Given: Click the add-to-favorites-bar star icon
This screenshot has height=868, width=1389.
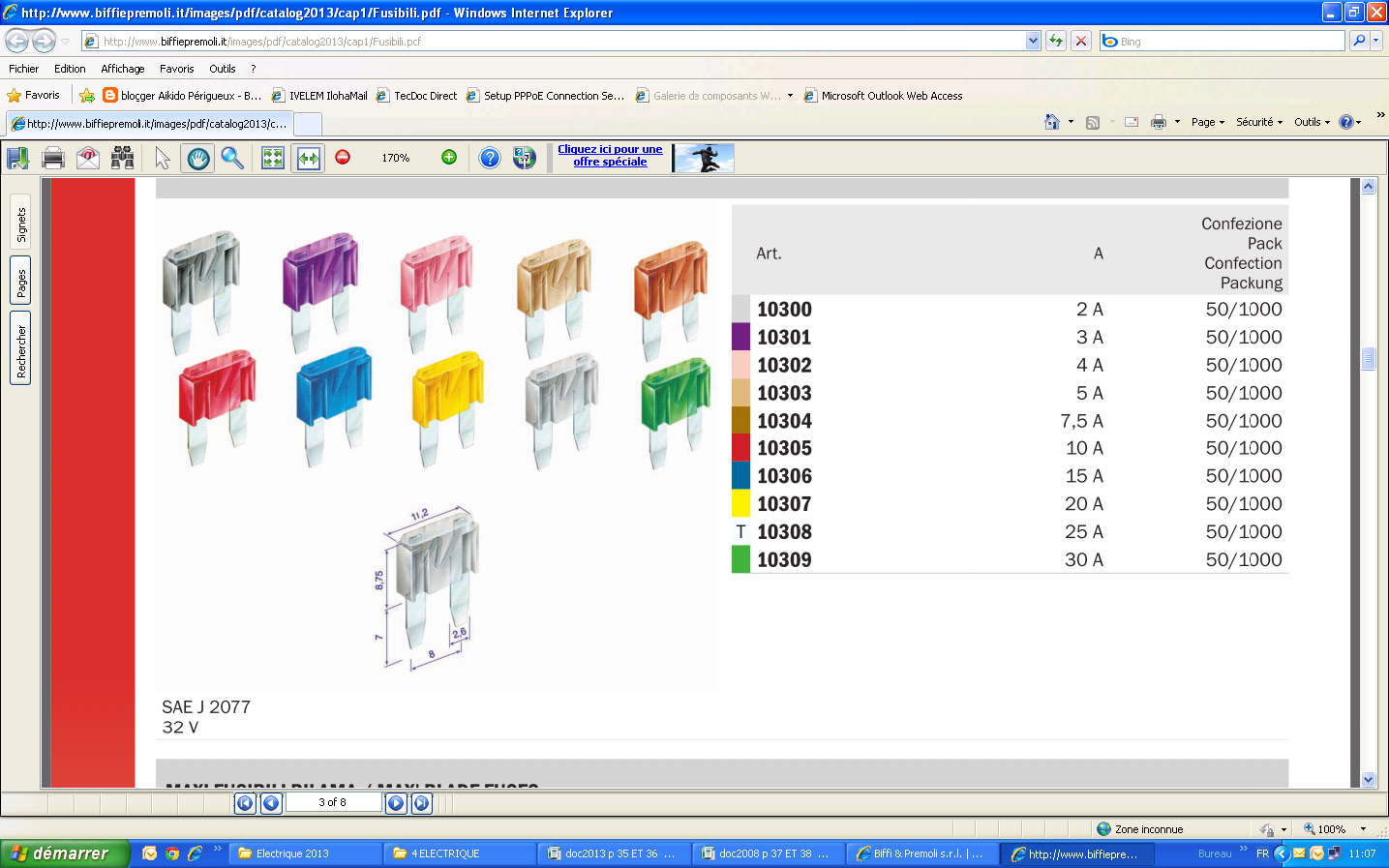Looking at the screenshot, I should pos(87,95).
